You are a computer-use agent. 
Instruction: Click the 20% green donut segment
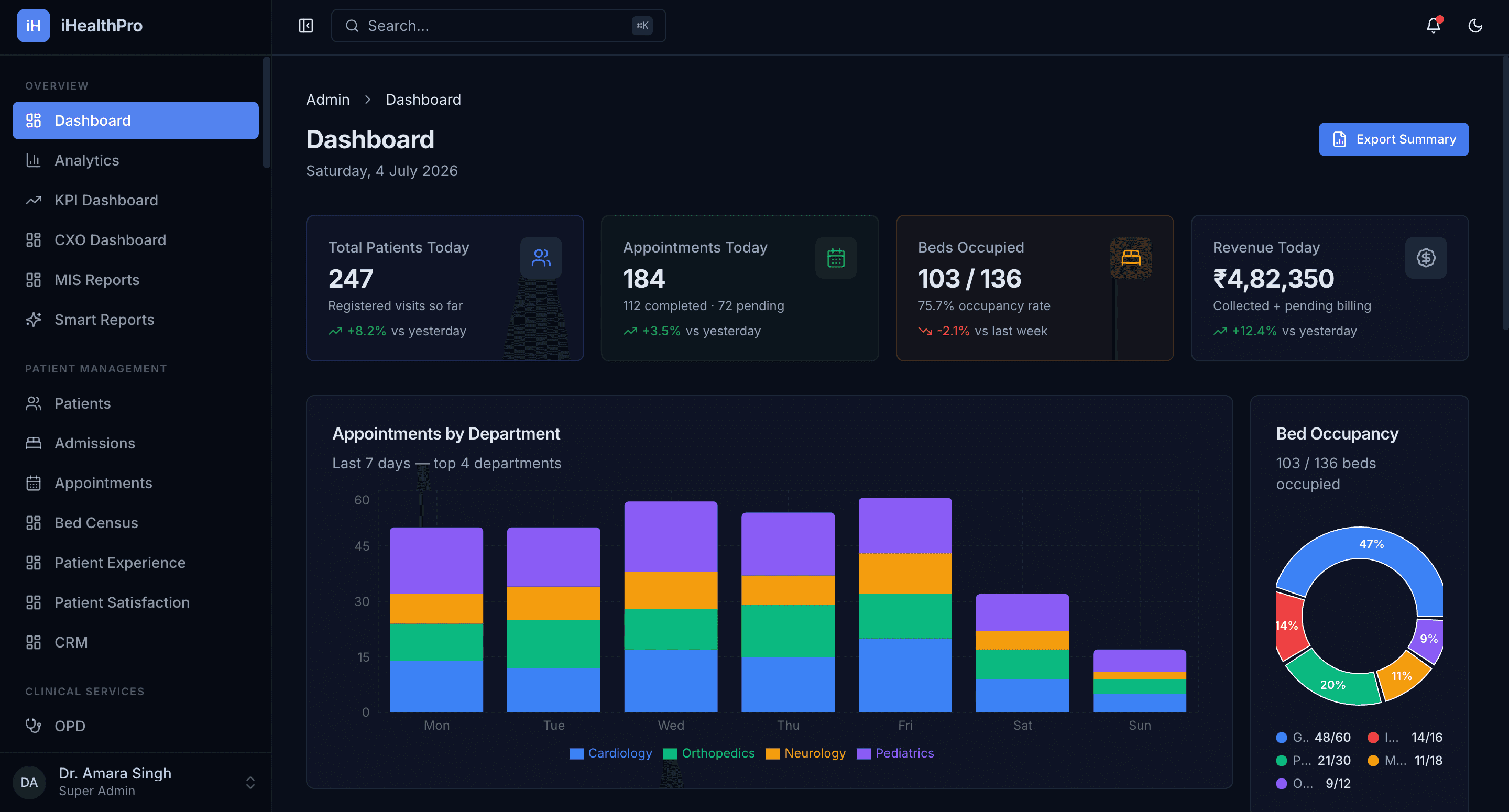point(1332,684)
